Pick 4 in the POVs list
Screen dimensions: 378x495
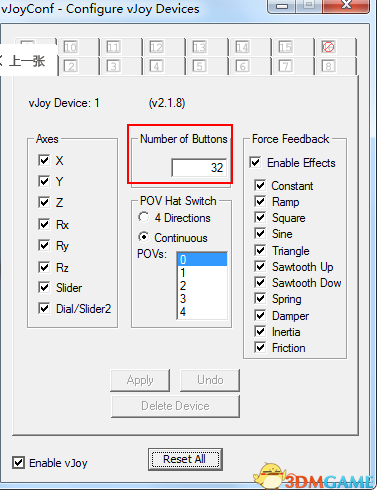click(203, 312)
